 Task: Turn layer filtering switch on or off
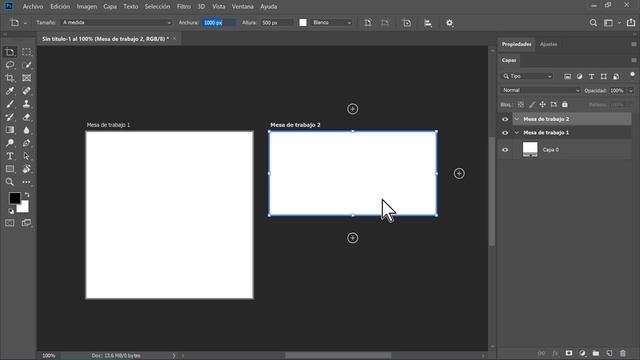pos(632,75)
